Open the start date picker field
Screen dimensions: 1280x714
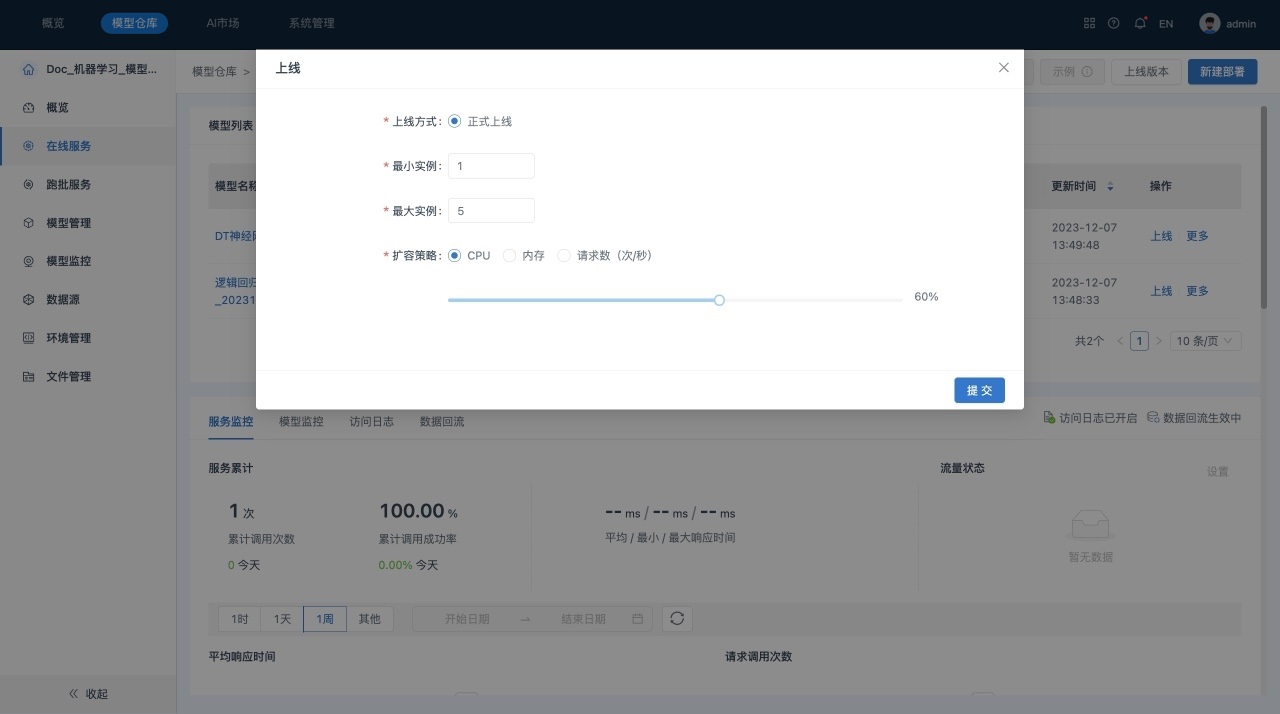tap(467, 619)
